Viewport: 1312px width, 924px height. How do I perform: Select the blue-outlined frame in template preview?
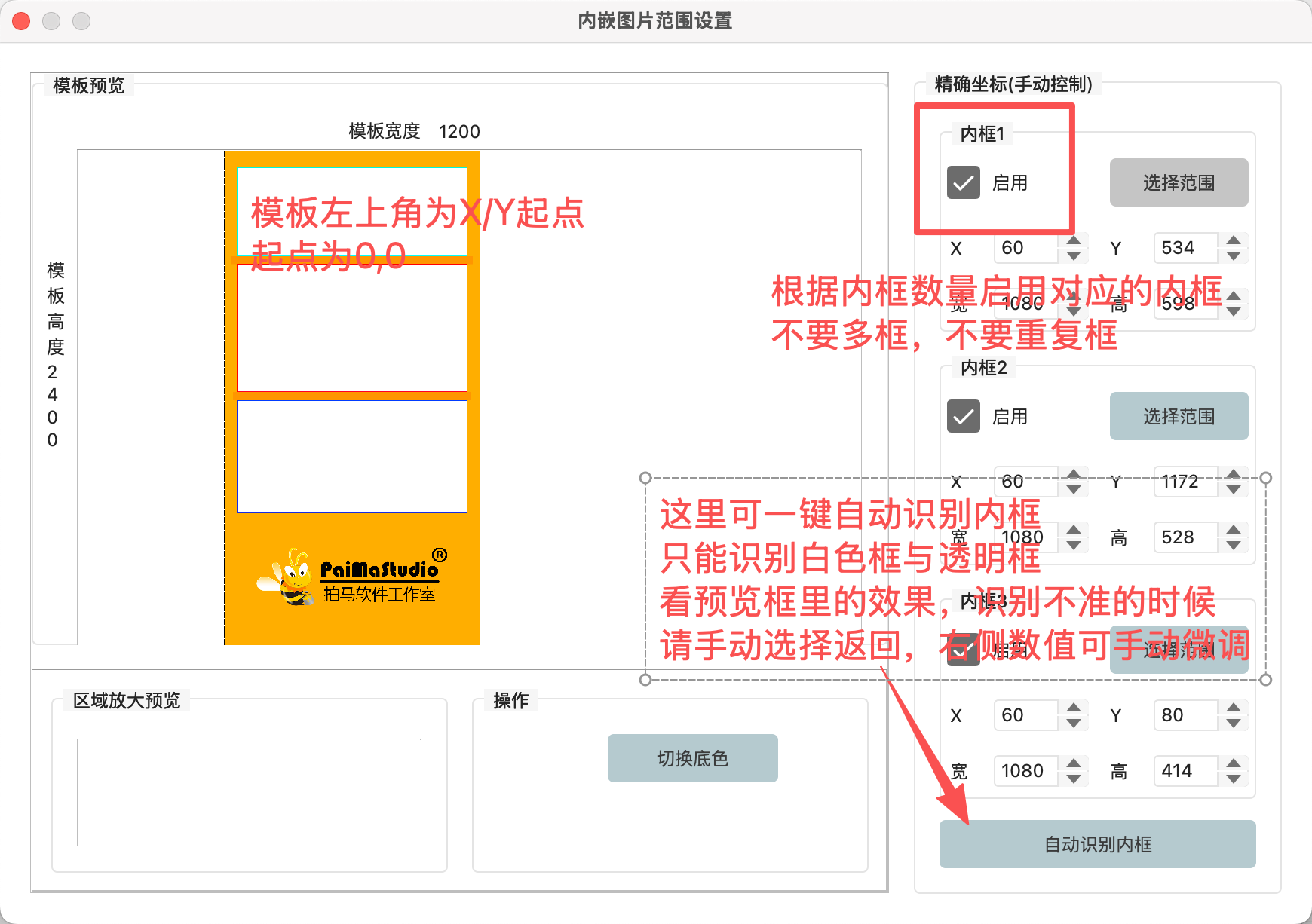(351, 457)
